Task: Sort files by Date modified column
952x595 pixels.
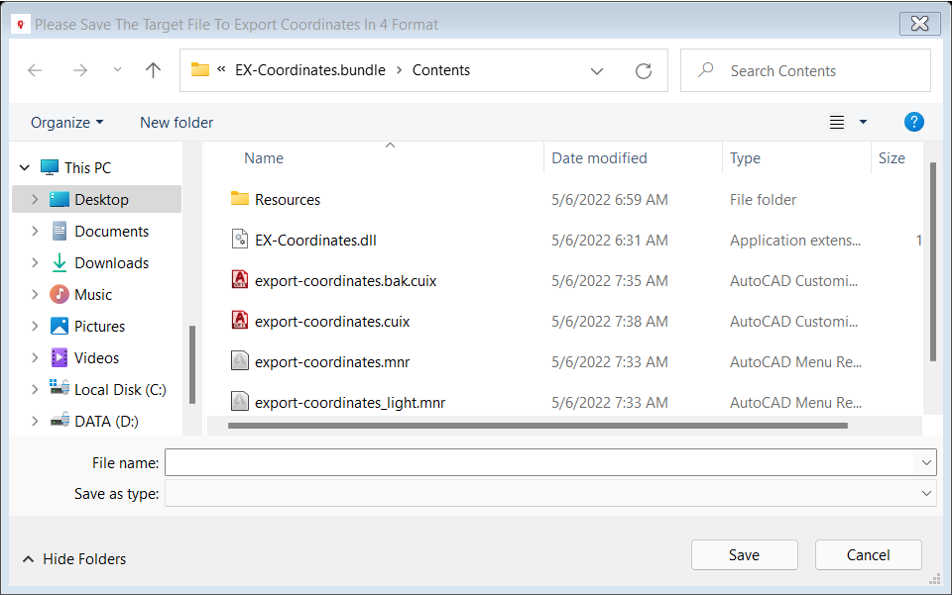Action: 599,158
